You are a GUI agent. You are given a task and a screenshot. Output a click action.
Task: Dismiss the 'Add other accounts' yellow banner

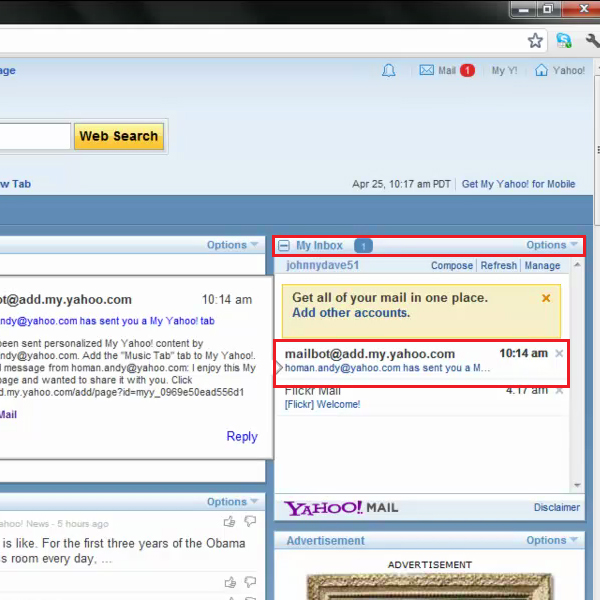click(x=546, y=298)
